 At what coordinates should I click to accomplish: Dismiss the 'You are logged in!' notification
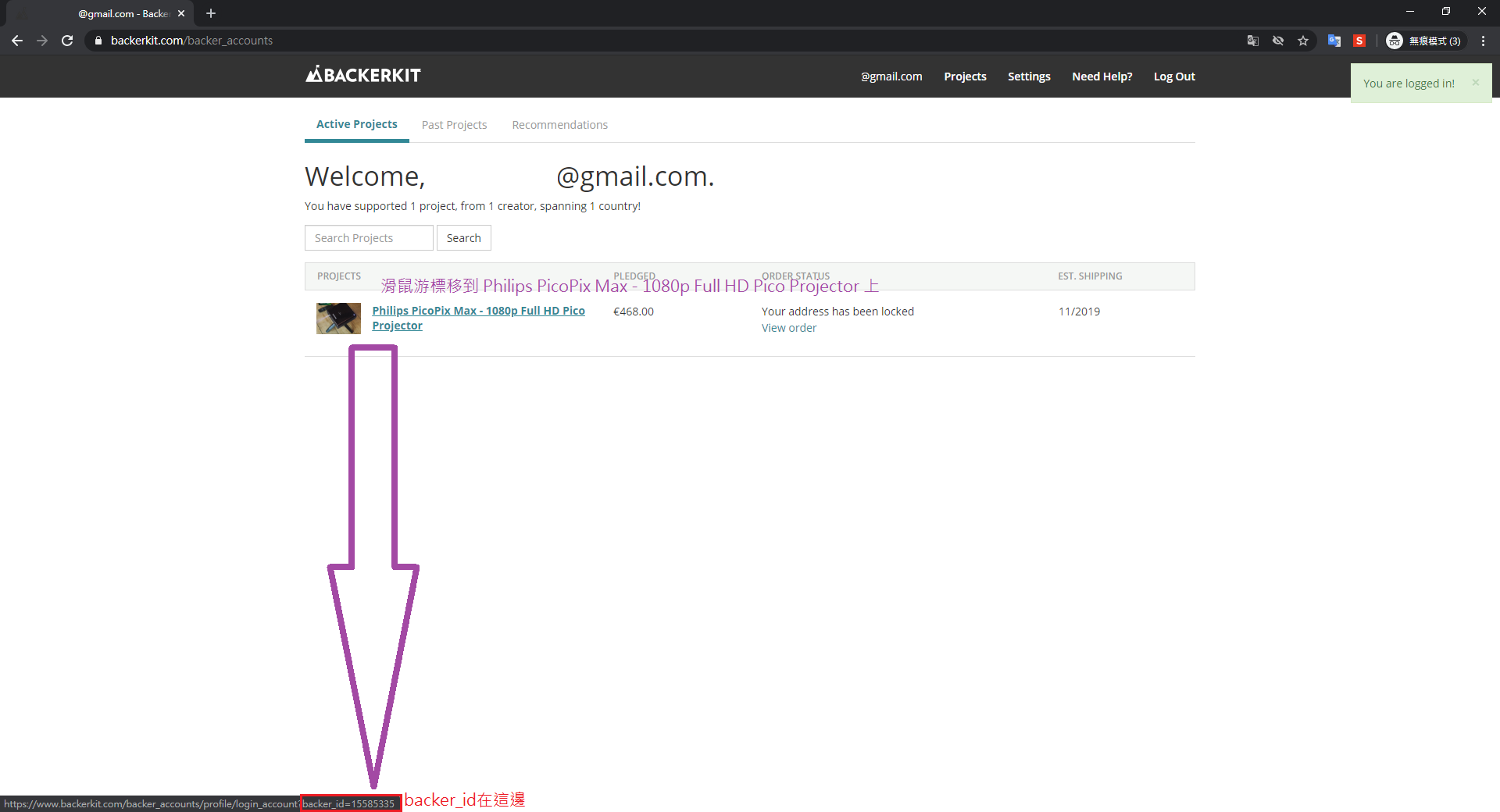1475,83
